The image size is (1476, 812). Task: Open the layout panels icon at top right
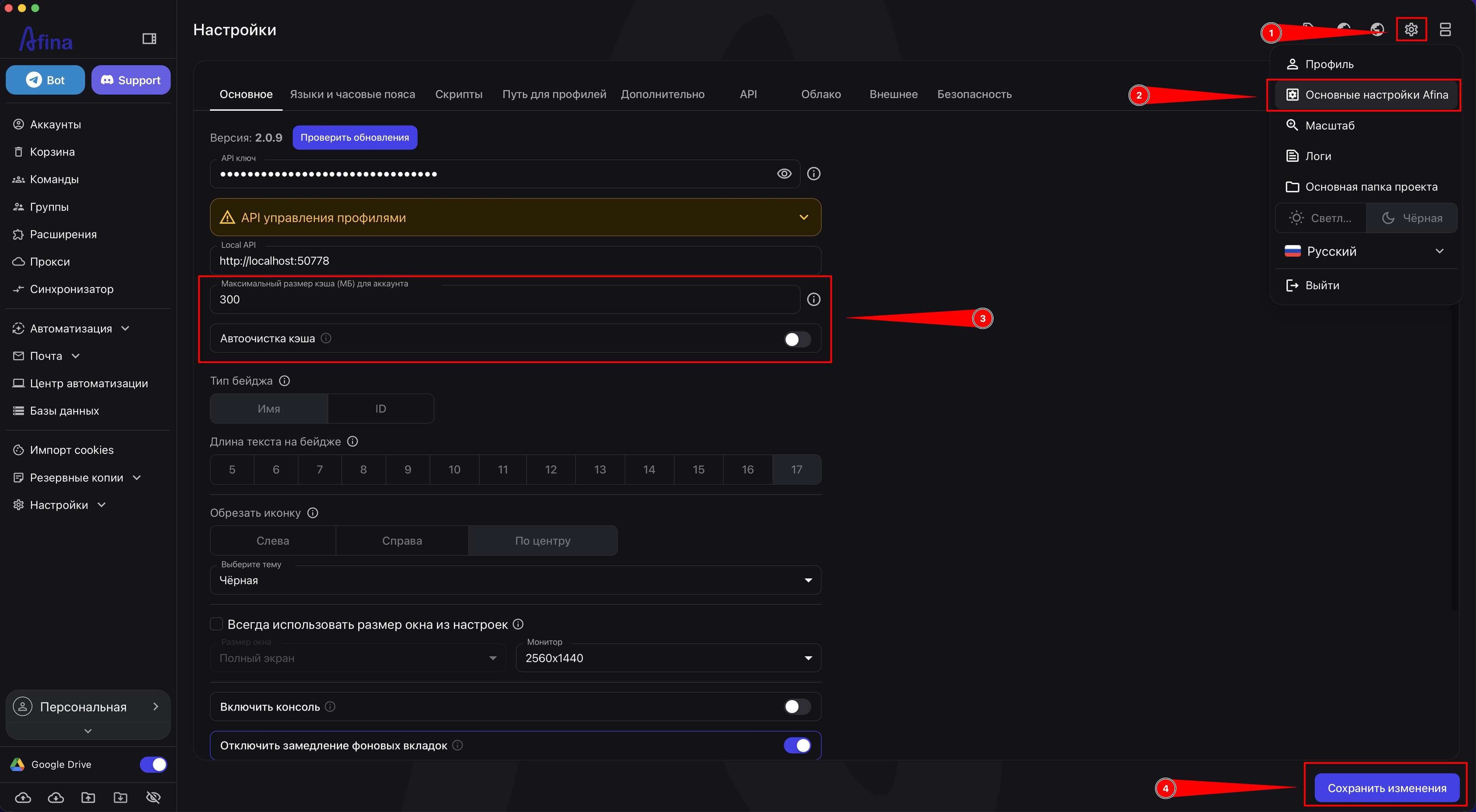pyautogui.click(x=1444, y=29)
